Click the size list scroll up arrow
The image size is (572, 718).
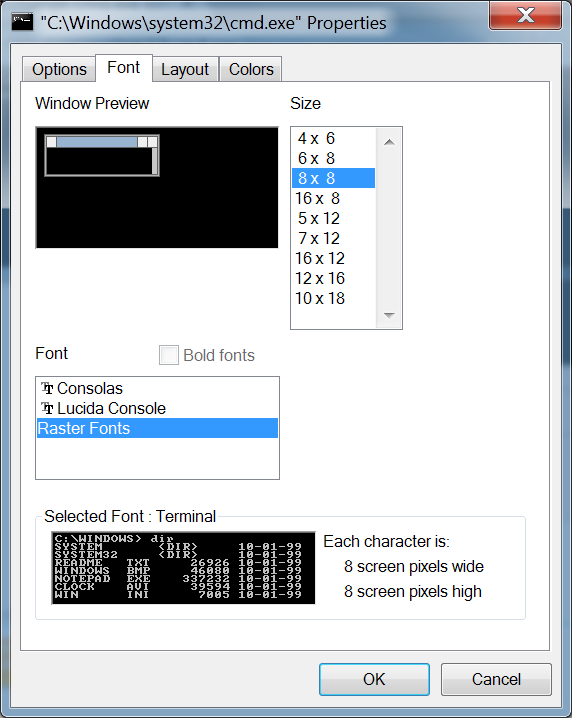[389, 142]
